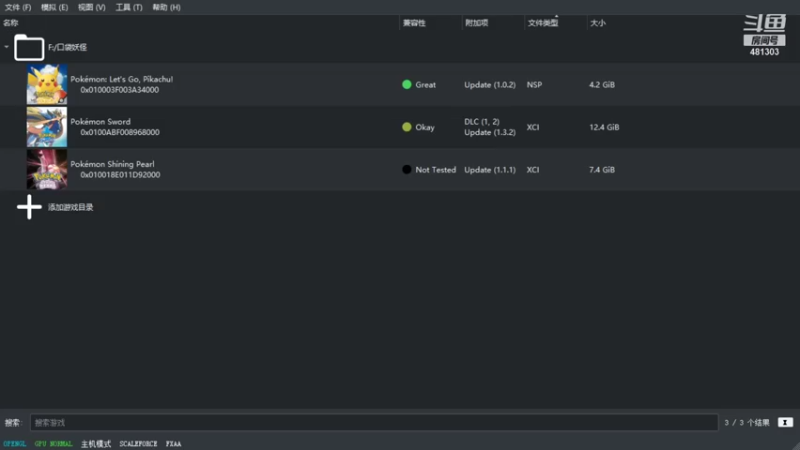Select the Pokémon Sword title text
Image resolution: width=800 pixels, height=450 pixels.
[101, 121]
